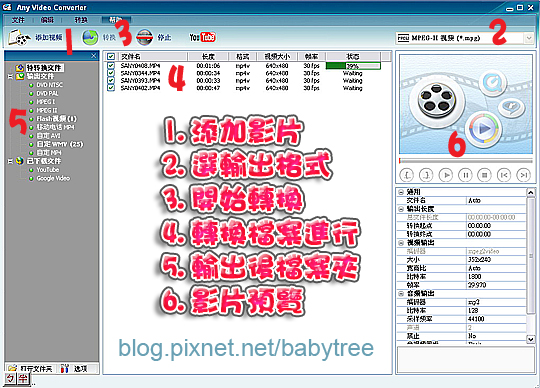Click the mp3 audio encoder value
The width and height of the screenshot is (540, 388).
coord(474,302)
